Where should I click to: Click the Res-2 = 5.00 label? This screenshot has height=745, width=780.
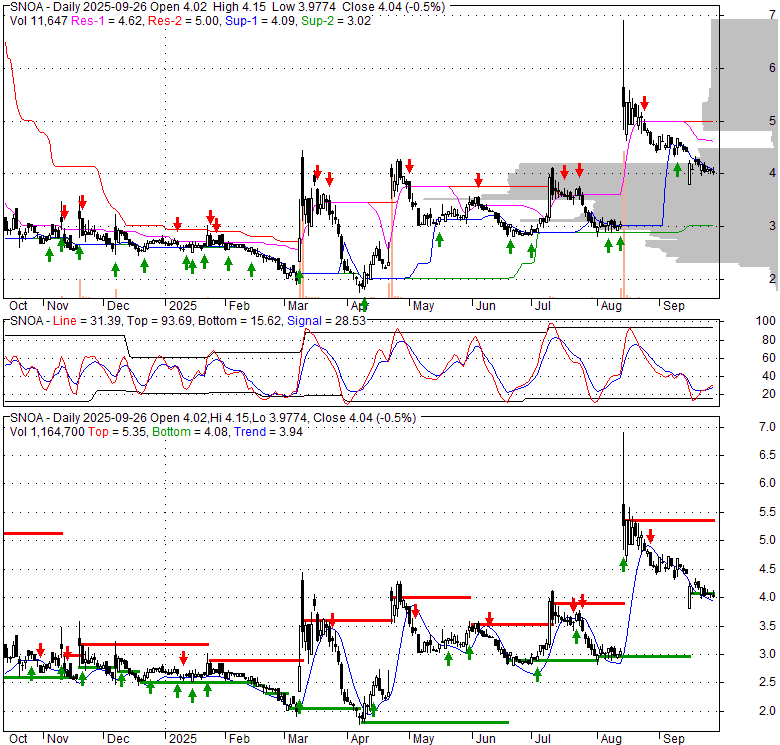[184, 21]
